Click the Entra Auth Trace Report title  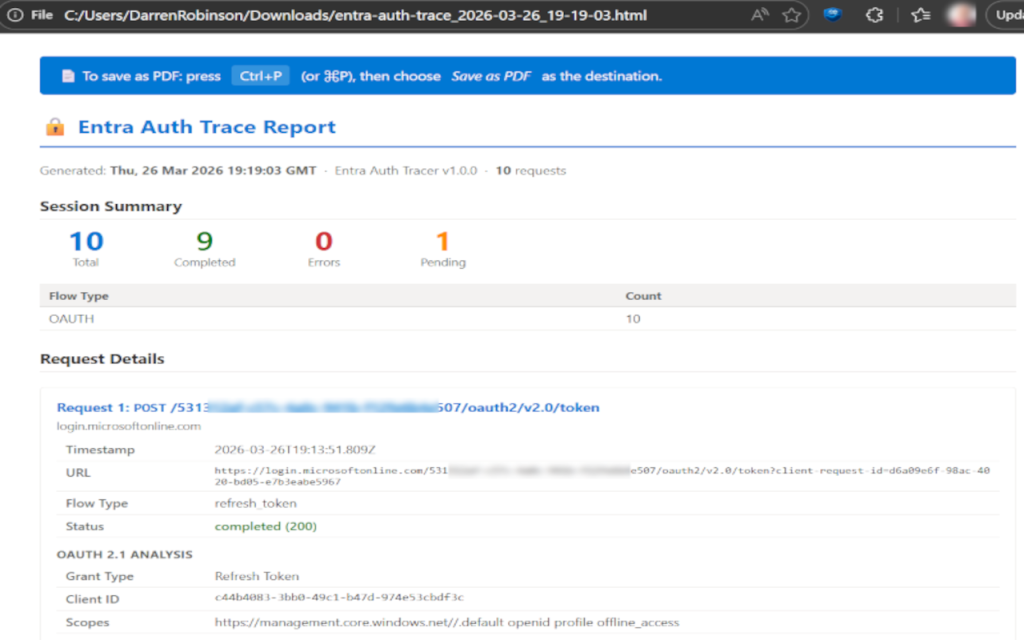click(x=207, y=127)
